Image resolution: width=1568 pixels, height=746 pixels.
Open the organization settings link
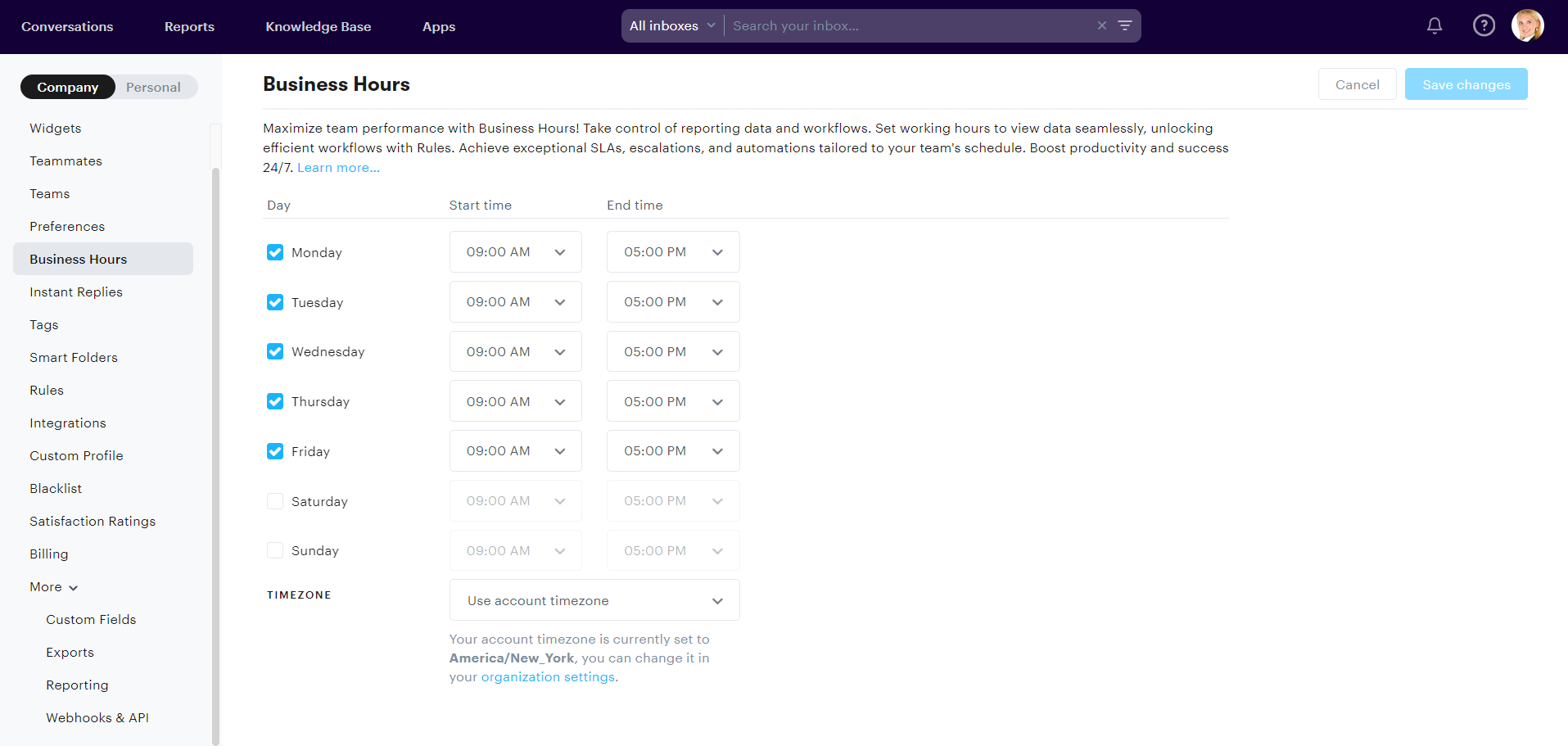548,676
